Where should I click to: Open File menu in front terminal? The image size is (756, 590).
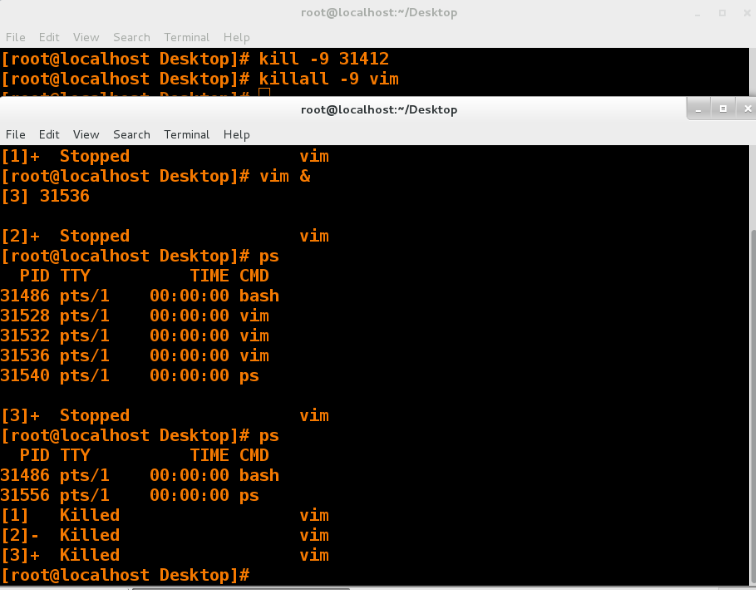[15, 134]
